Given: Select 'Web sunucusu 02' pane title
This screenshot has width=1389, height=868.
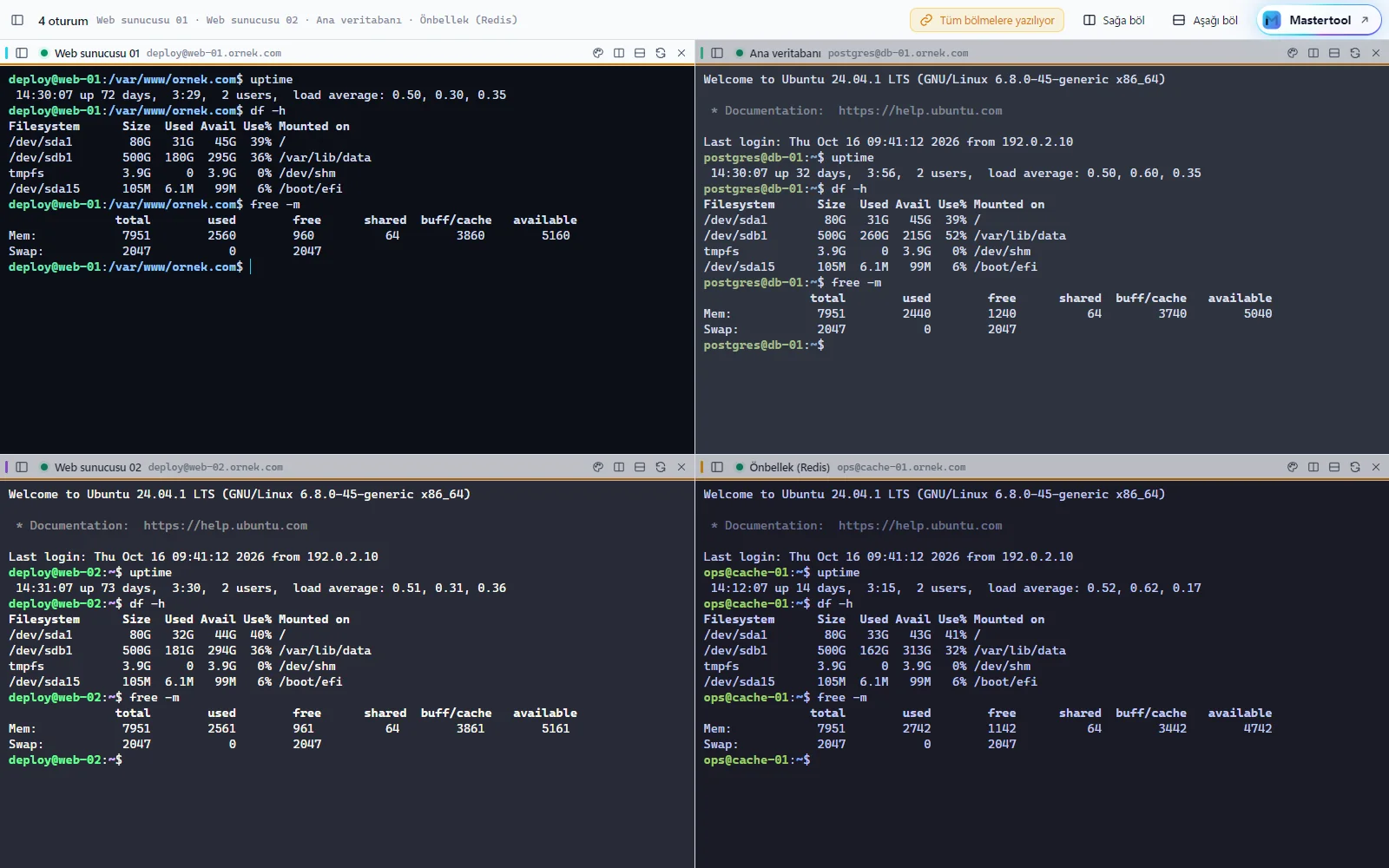Looking at the screenshot, I should click(98, 467).
